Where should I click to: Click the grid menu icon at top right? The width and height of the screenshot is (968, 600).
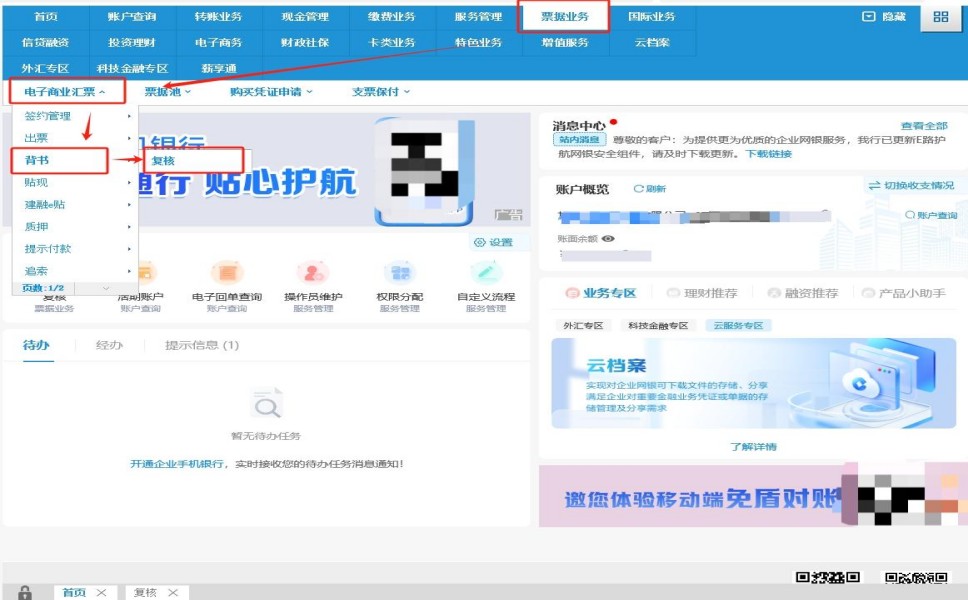click(940, 17)
